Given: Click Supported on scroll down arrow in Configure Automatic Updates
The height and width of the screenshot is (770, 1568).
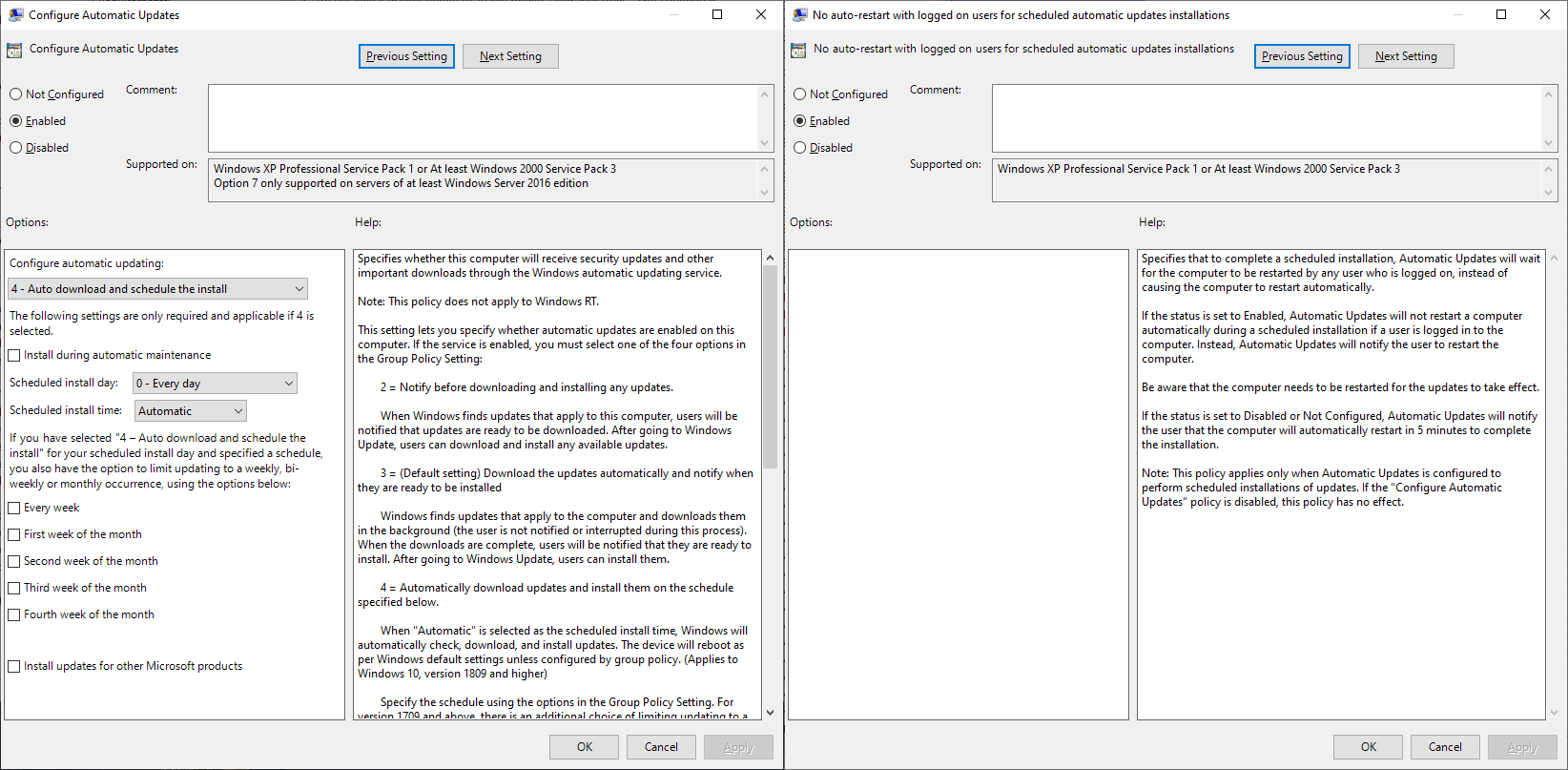Looking at the screenshot, I should click(765, 193).
